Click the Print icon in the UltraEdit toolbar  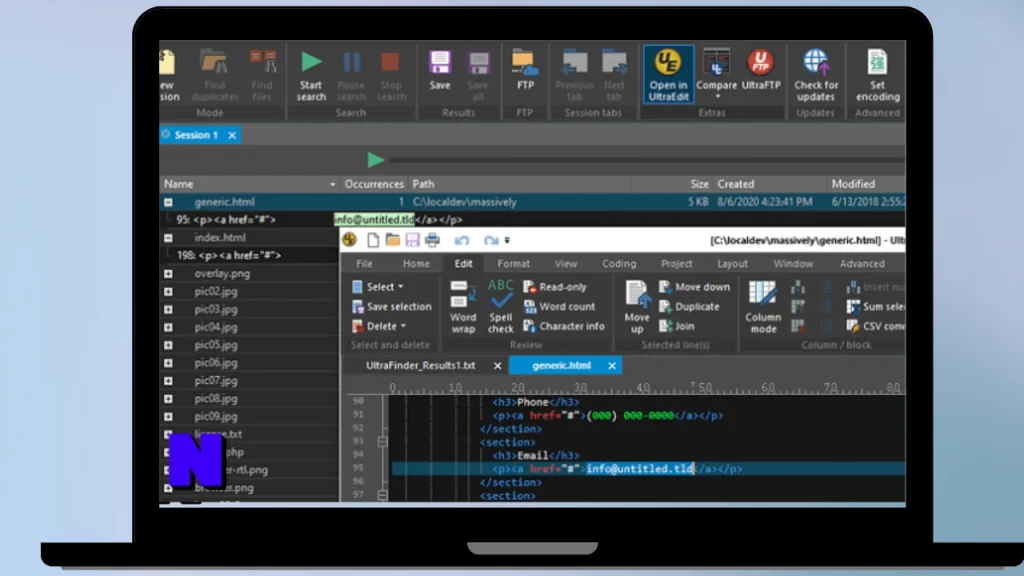[x=432, y=240]
